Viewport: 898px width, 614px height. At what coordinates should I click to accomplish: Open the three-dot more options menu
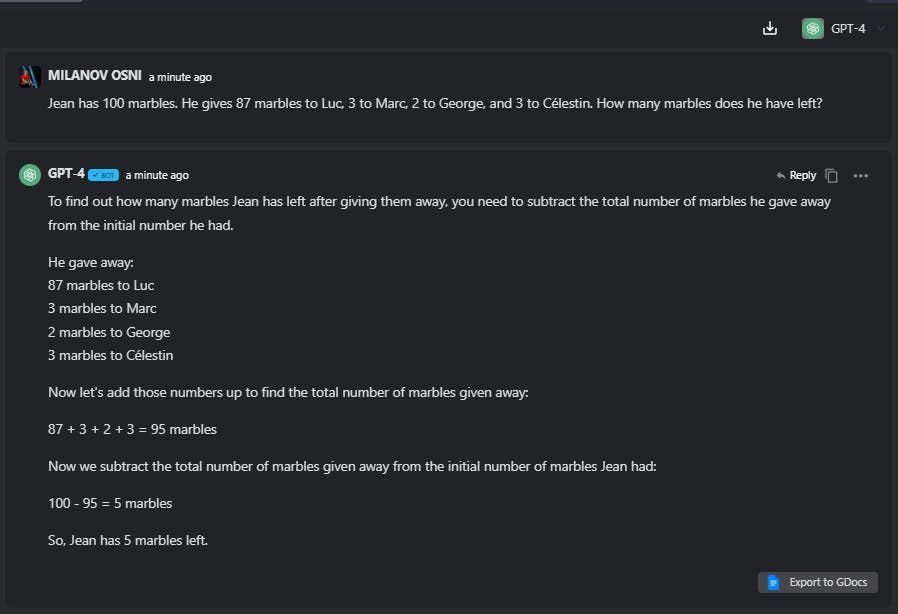click(x=860, y=175)
